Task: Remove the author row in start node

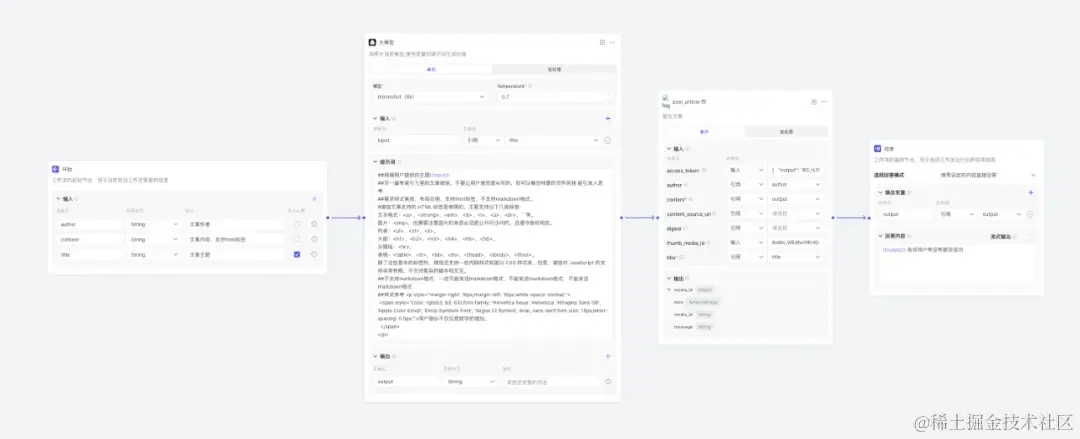Action: coord(314,224)
